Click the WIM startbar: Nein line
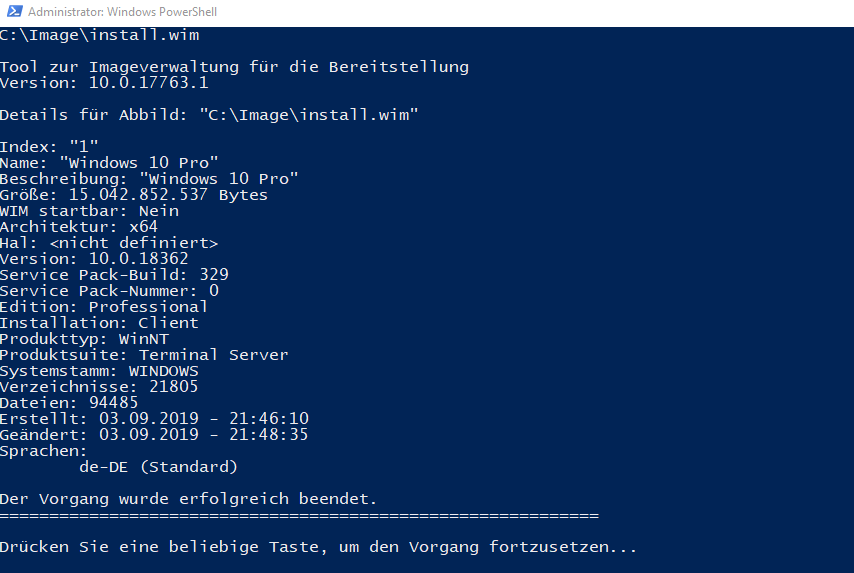Viewport: 854px width, 573px height. coord(89,211)
